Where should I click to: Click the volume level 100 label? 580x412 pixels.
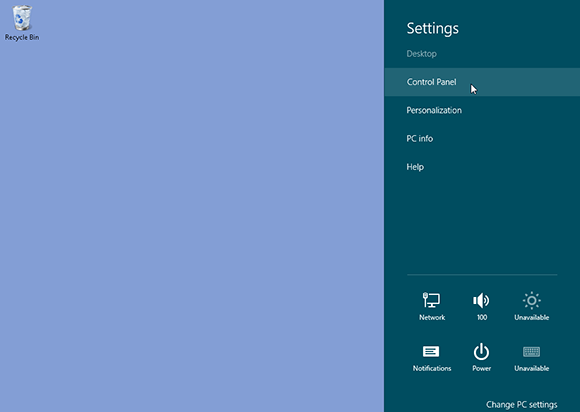[x=482, y=317]
